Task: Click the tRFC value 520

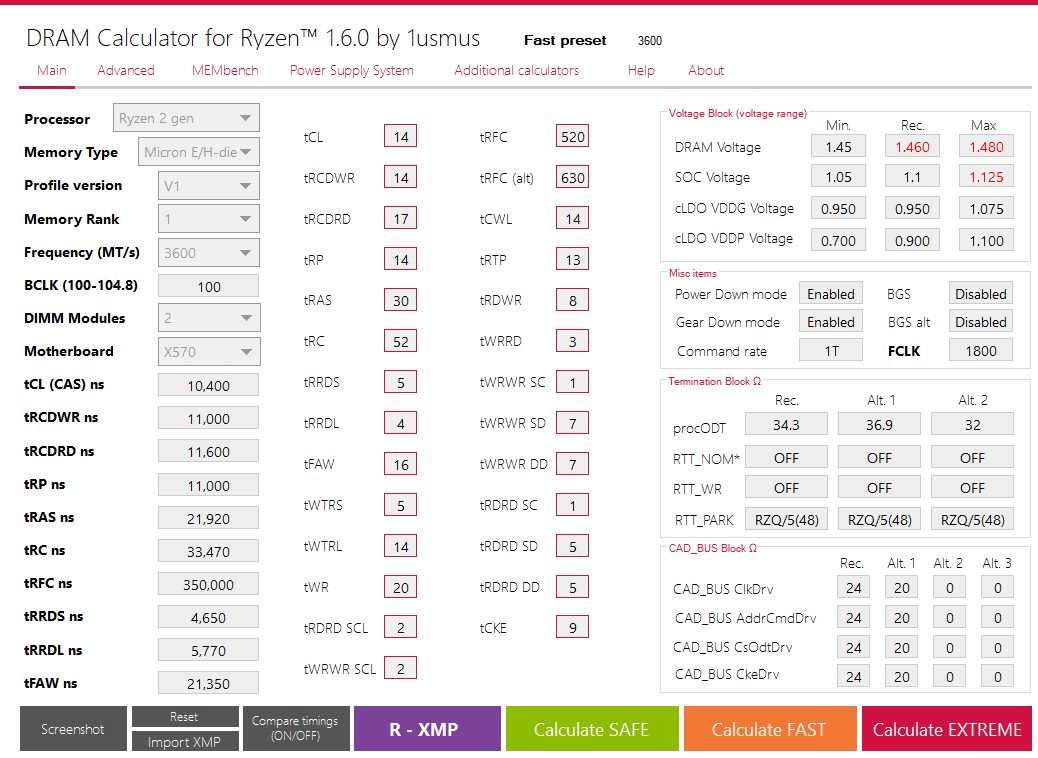Action: (573, 136)
